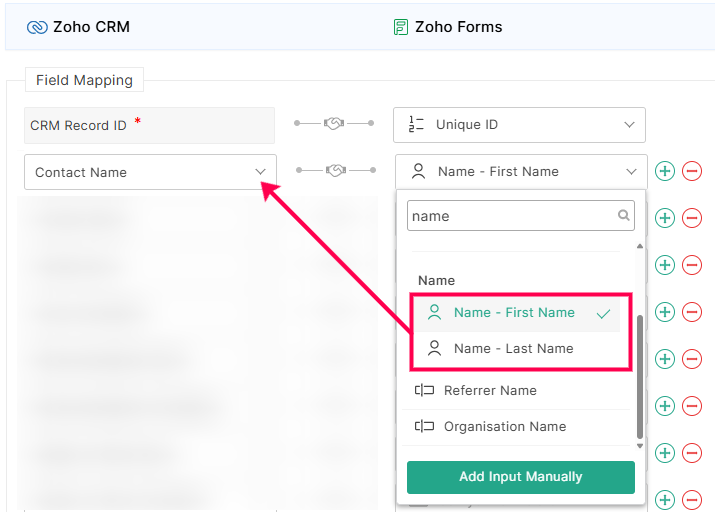Click the Add Input Manually button

520,477
